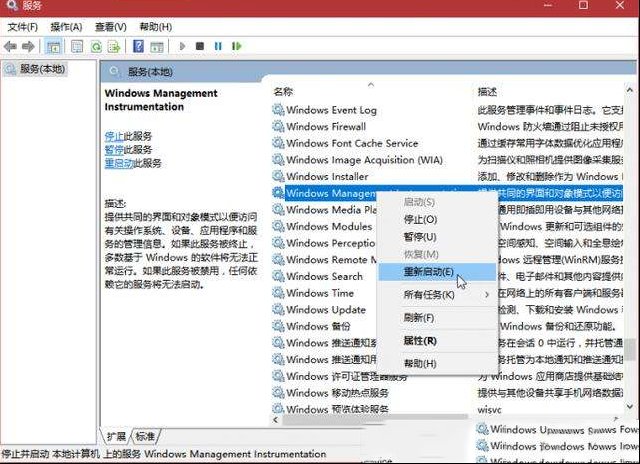Click the horizontal scrollbar thumb

374,419
